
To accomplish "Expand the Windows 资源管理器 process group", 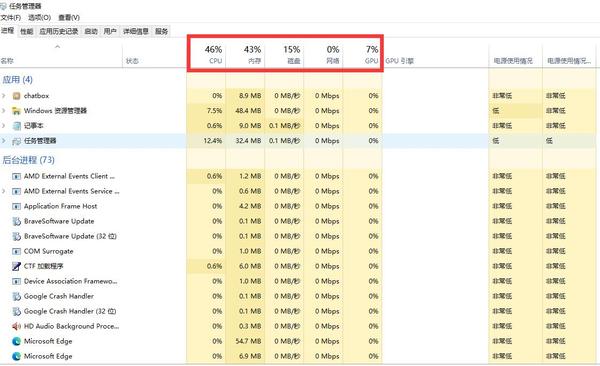I will (x=4, y=111).
